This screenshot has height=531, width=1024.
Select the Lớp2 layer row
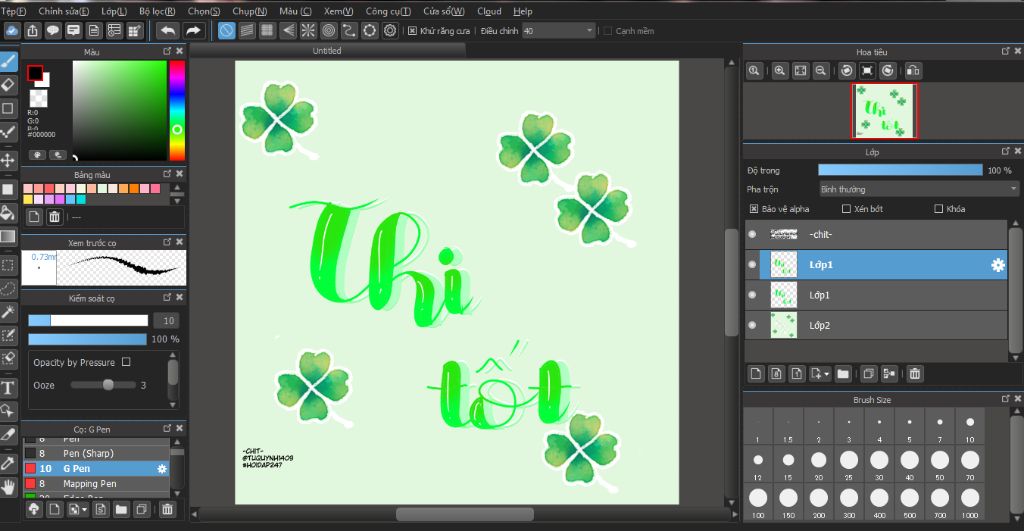[876, 325]
